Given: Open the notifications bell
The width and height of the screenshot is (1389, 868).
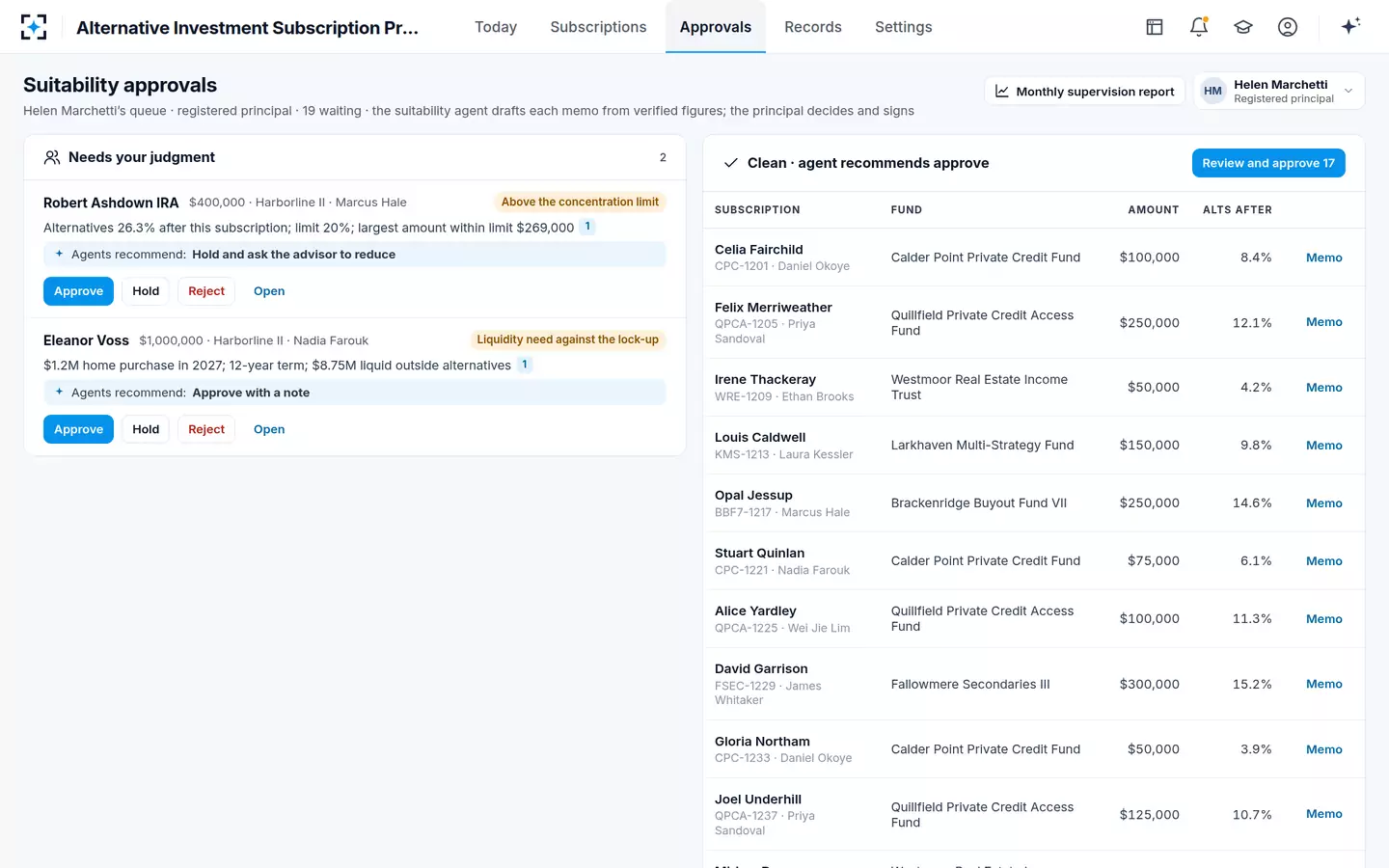Looking at the screenshot, I should coord(1199,27).
